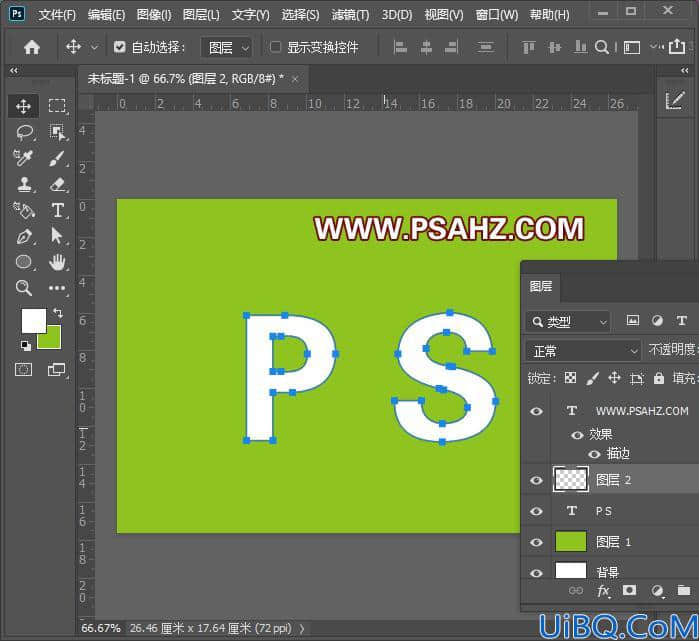The height and width of the screenshot is (641, 699).
Task: Open the 文件(F) menu
Action: point(57,15)
